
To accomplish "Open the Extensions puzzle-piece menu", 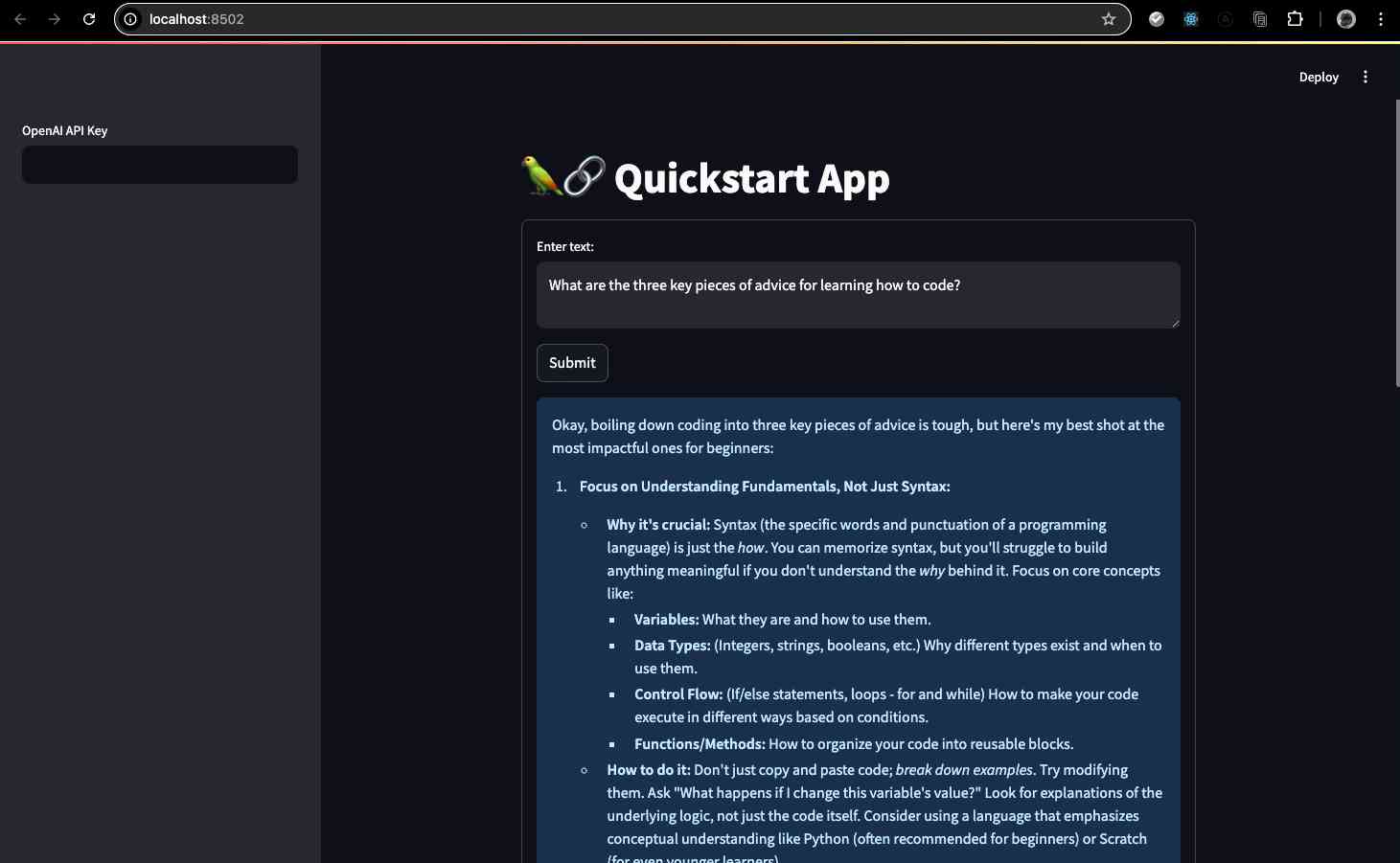I will click(1295, 19).
